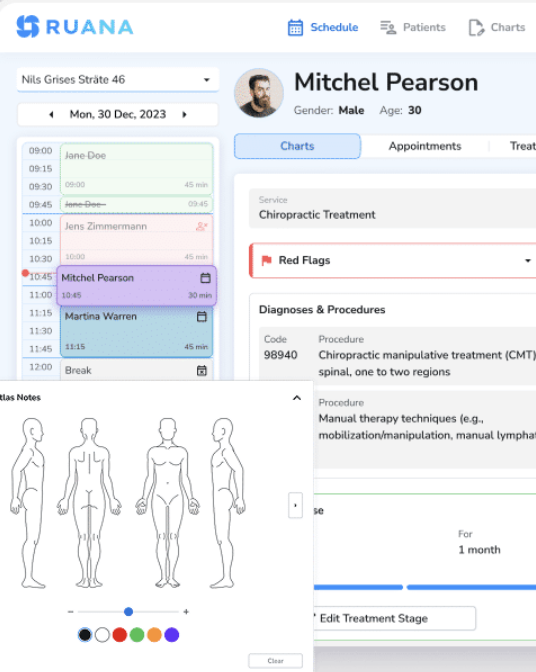Open Patients in top navigation
This screenshot has height=672, width=536.
[413, 27]
